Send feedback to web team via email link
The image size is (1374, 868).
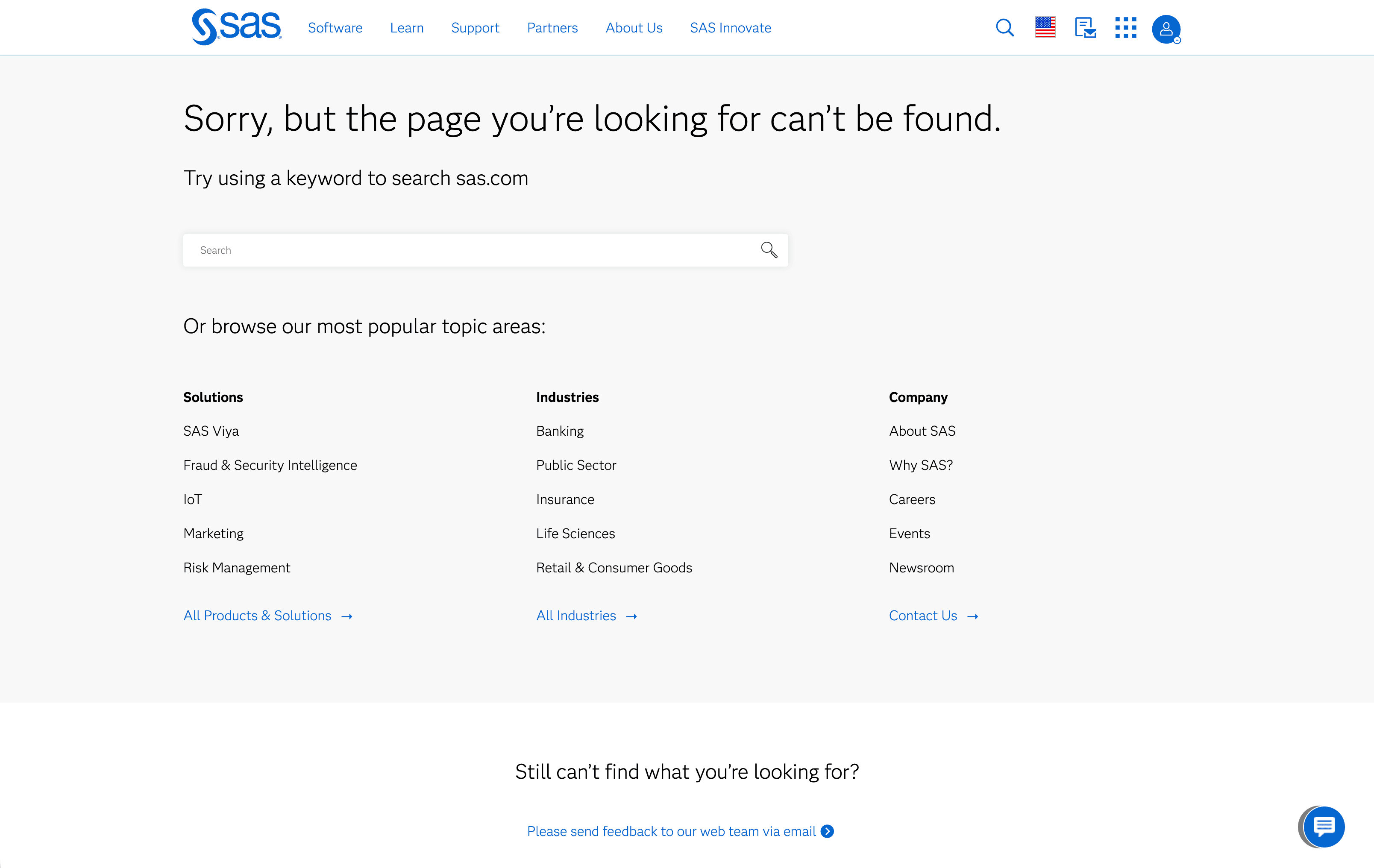[672, 831]
